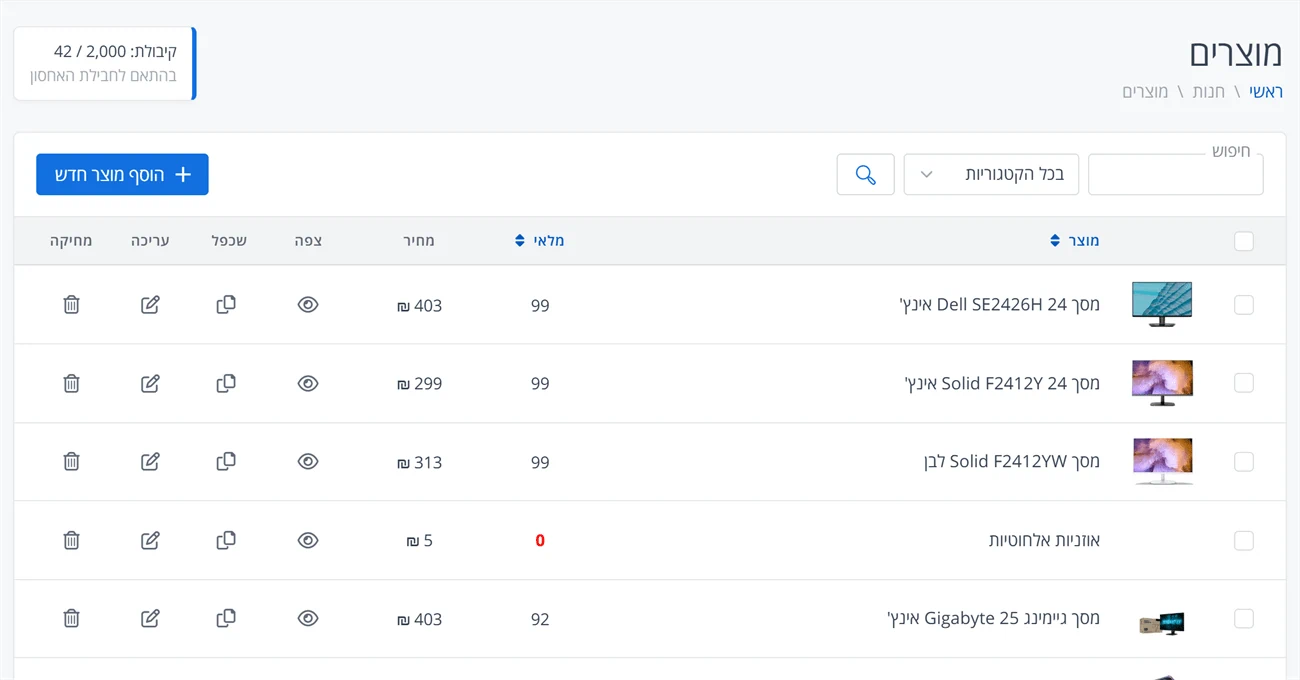Duplicate the Gigabyte 25 gaming monitor
Viewport: 1300px width, 680px height.
tap(226, 618)
